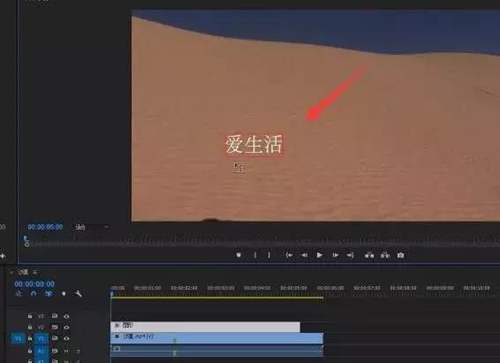Select the 爱生活 text in preview
The image size is (500, 363).
[254, 144]
